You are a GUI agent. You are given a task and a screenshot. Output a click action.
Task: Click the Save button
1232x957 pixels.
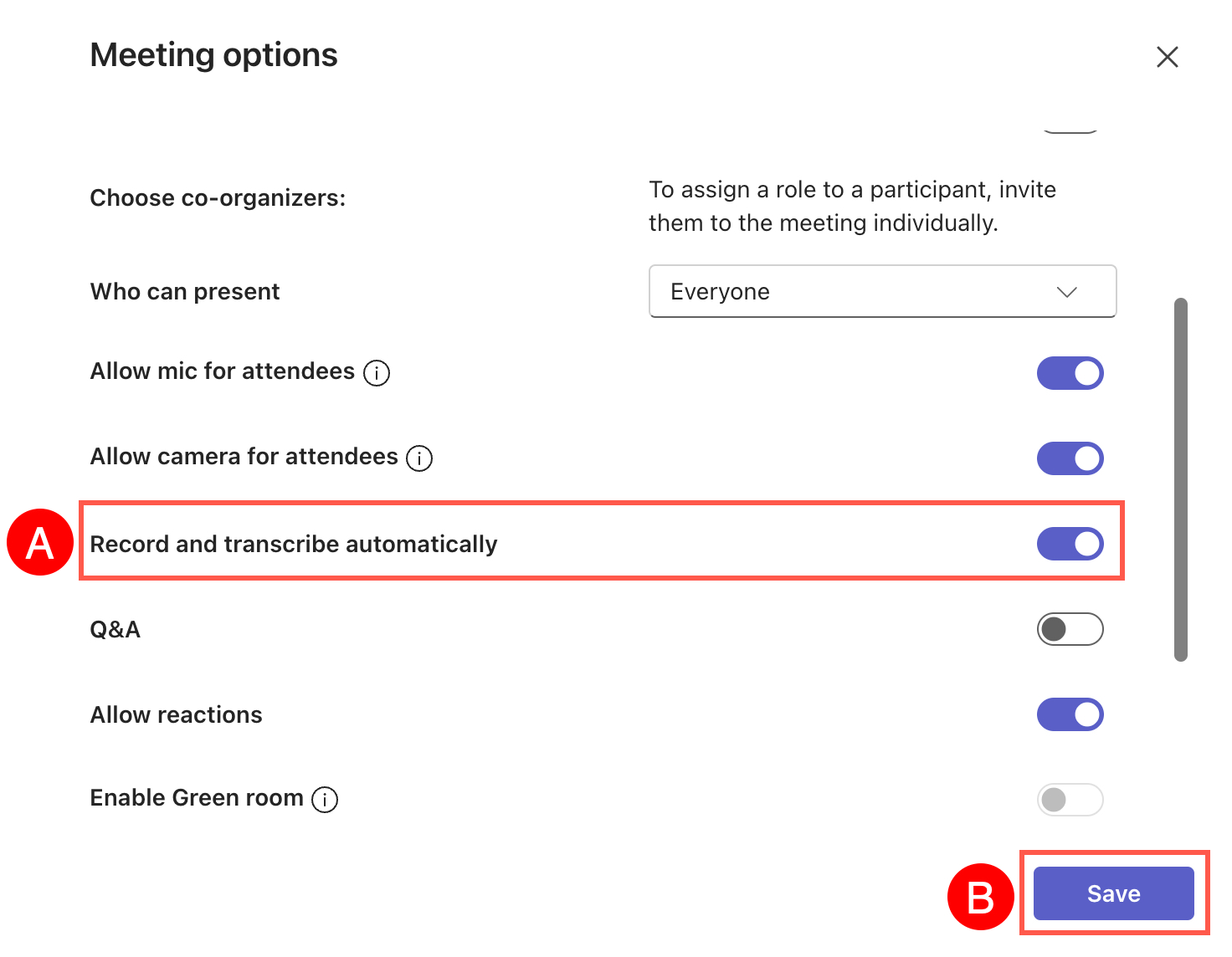1113,893
